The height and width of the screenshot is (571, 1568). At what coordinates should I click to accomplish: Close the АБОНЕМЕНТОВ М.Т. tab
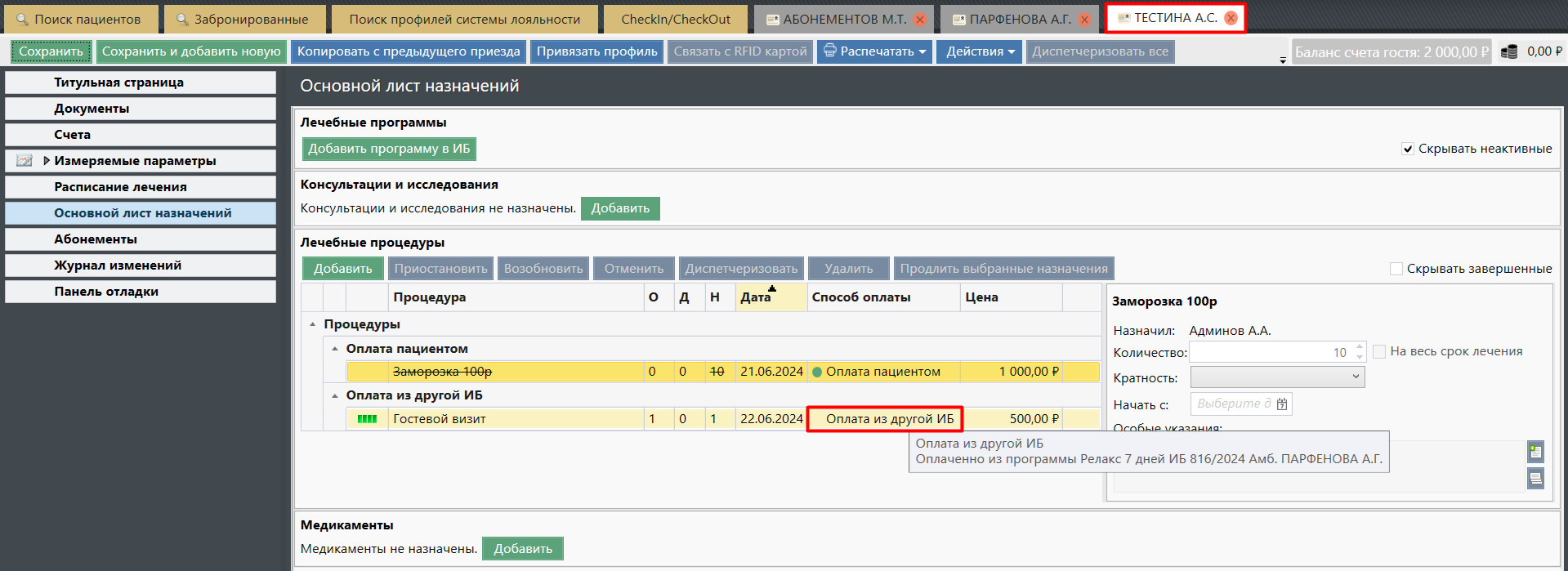tap(920, 20)
